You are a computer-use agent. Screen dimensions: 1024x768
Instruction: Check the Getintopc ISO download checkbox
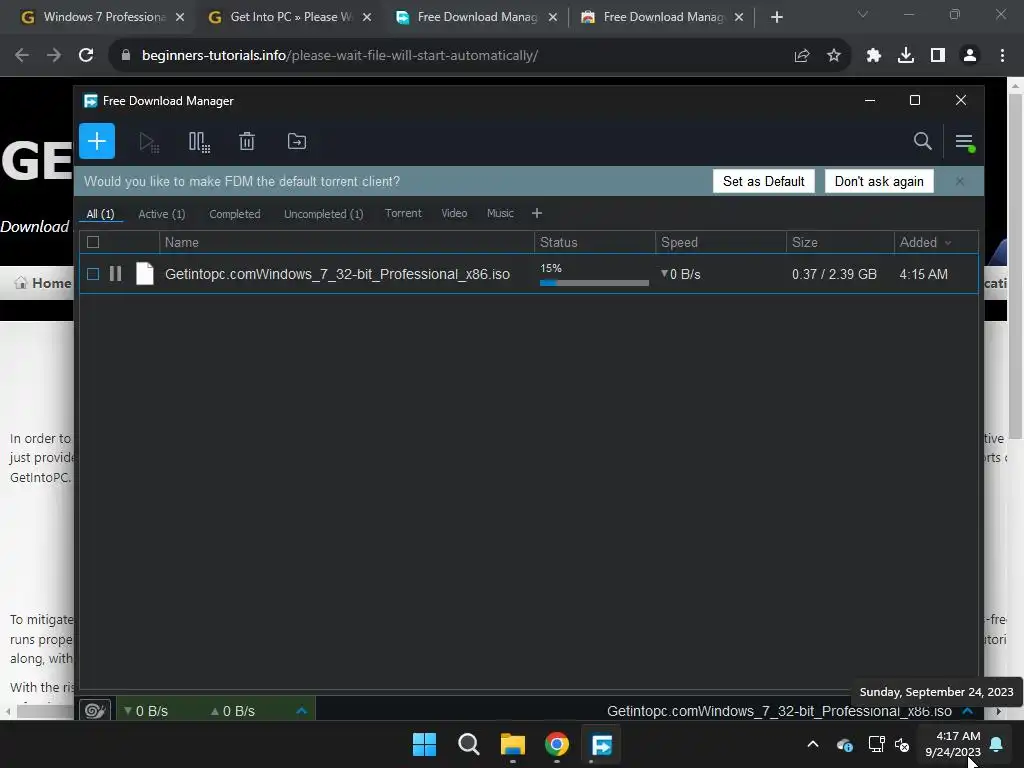93,274
